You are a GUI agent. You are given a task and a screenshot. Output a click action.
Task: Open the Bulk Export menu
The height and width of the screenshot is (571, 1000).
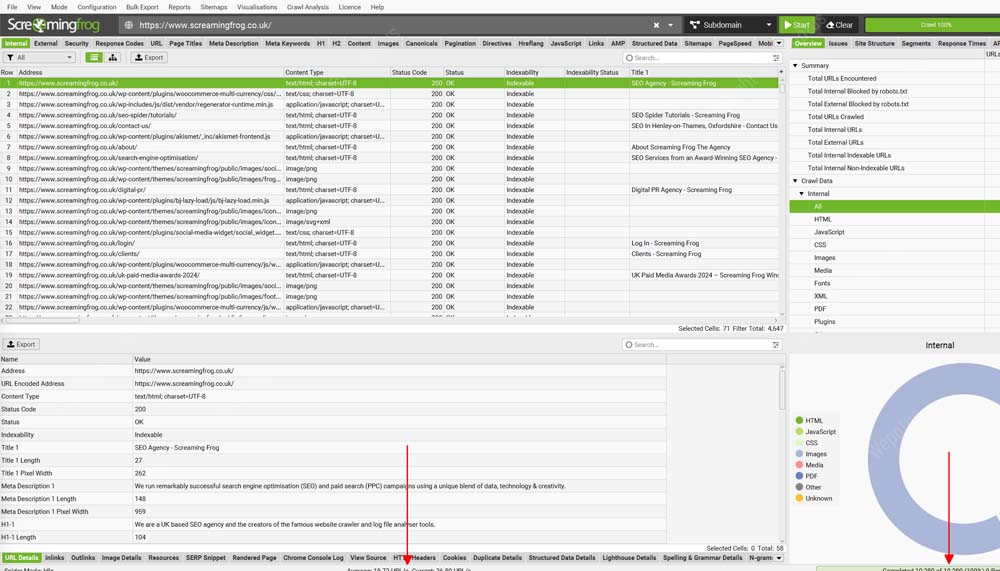142,7
